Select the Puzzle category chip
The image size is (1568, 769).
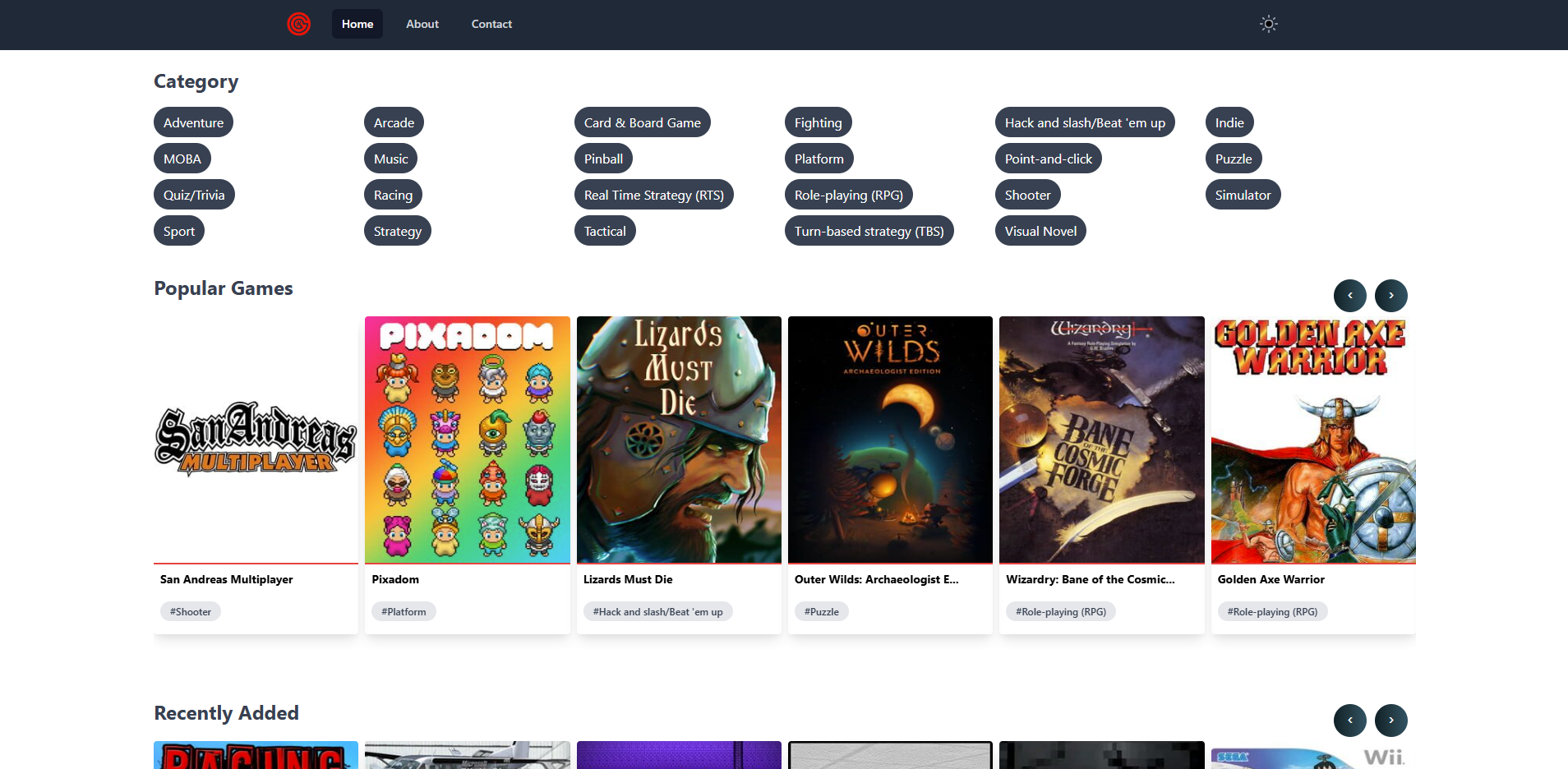pos(1234,159)
